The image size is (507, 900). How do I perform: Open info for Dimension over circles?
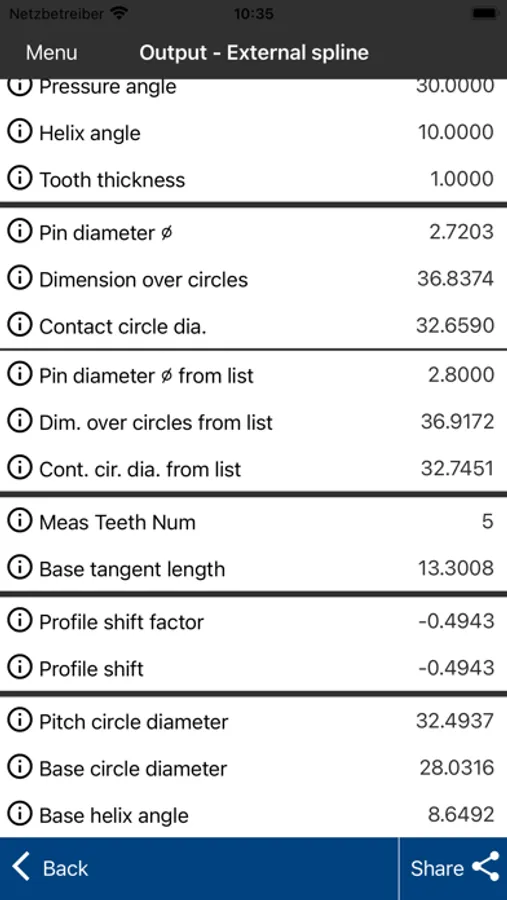20,279
